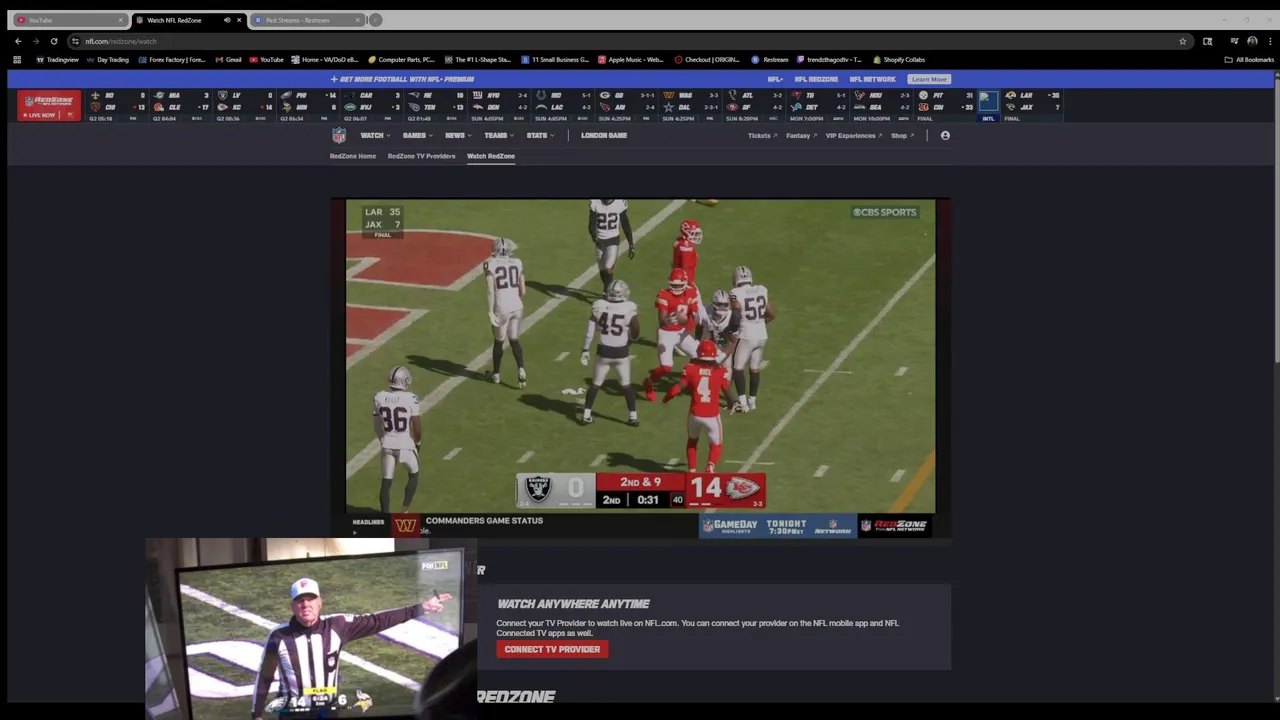Image resolution: width=1280 pixels, height=720 pixels.
Task: Expand the TEAMS dropdown menu
Action: point(498,135)
